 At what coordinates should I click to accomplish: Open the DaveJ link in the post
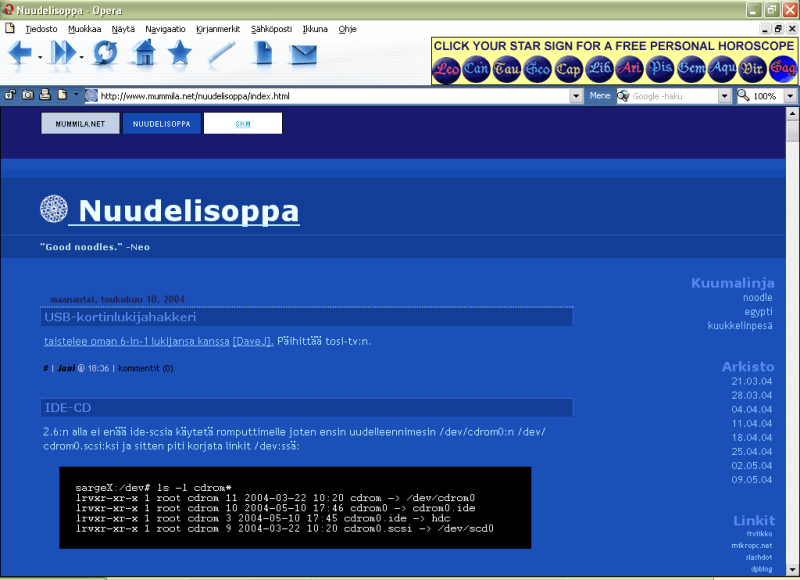253,341
